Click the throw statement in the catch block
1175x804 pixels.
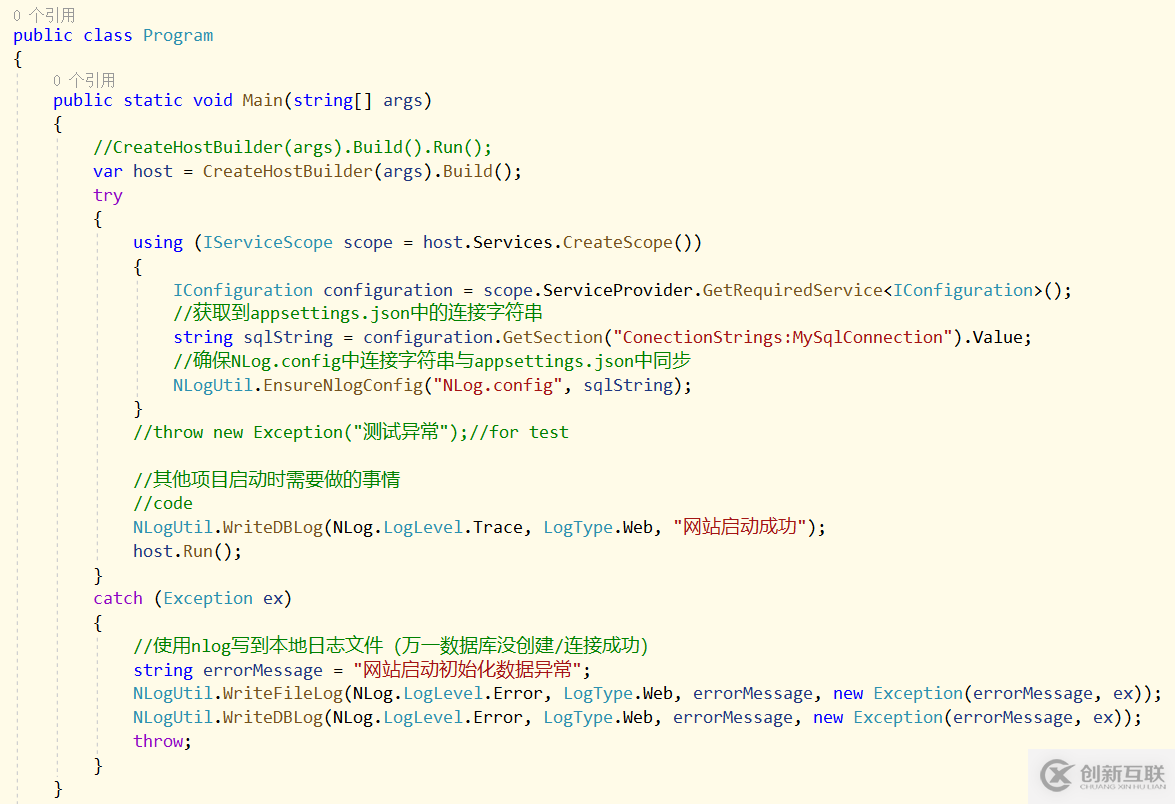pyautogui.click(x=158, y=740)
